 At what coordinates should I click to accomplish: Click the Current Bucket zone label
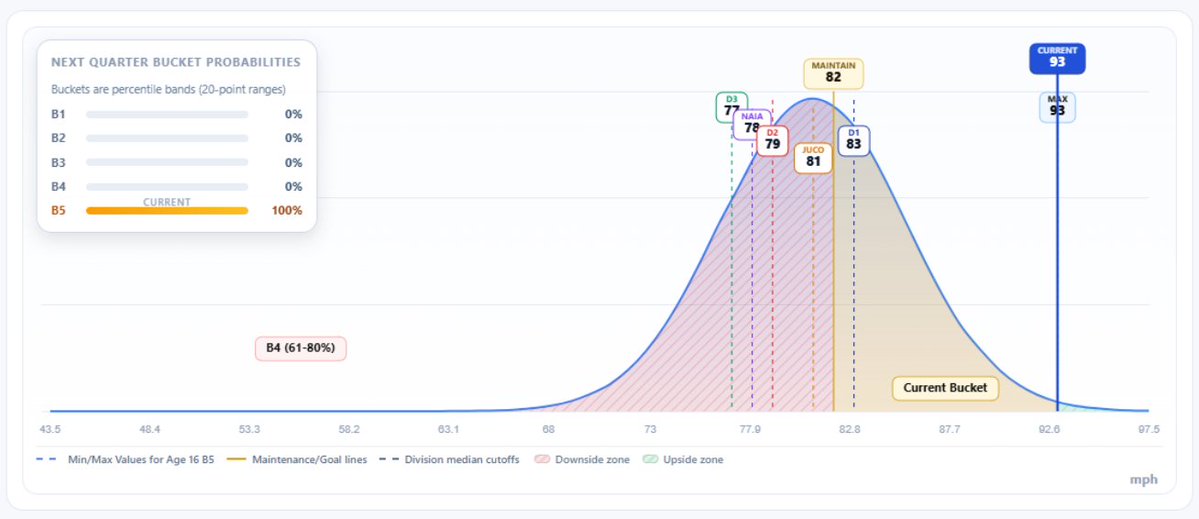tap(945, 388)
